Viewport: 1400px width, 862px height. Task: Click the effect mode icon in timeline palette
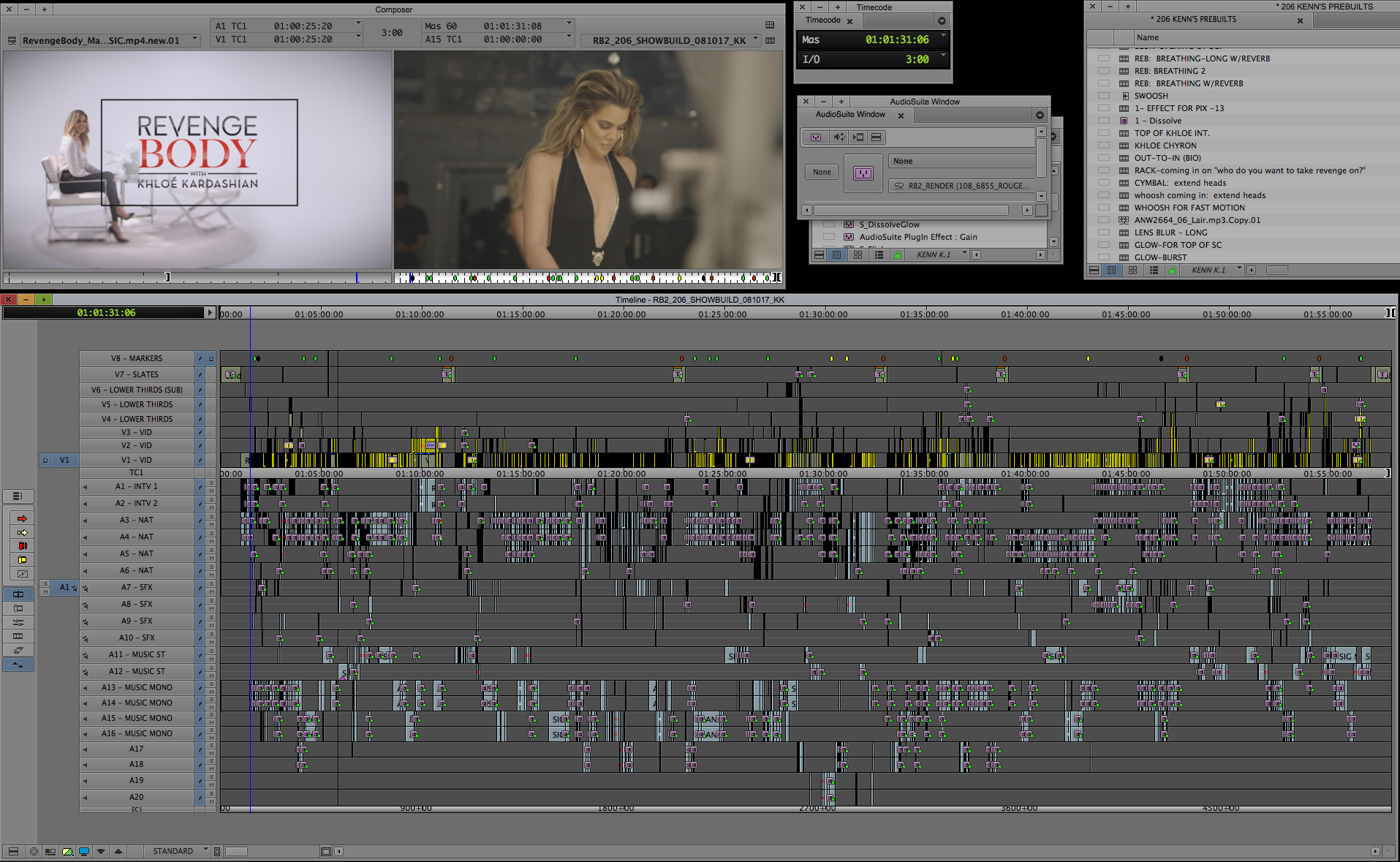pyautogui.click(x=18, y=650)
